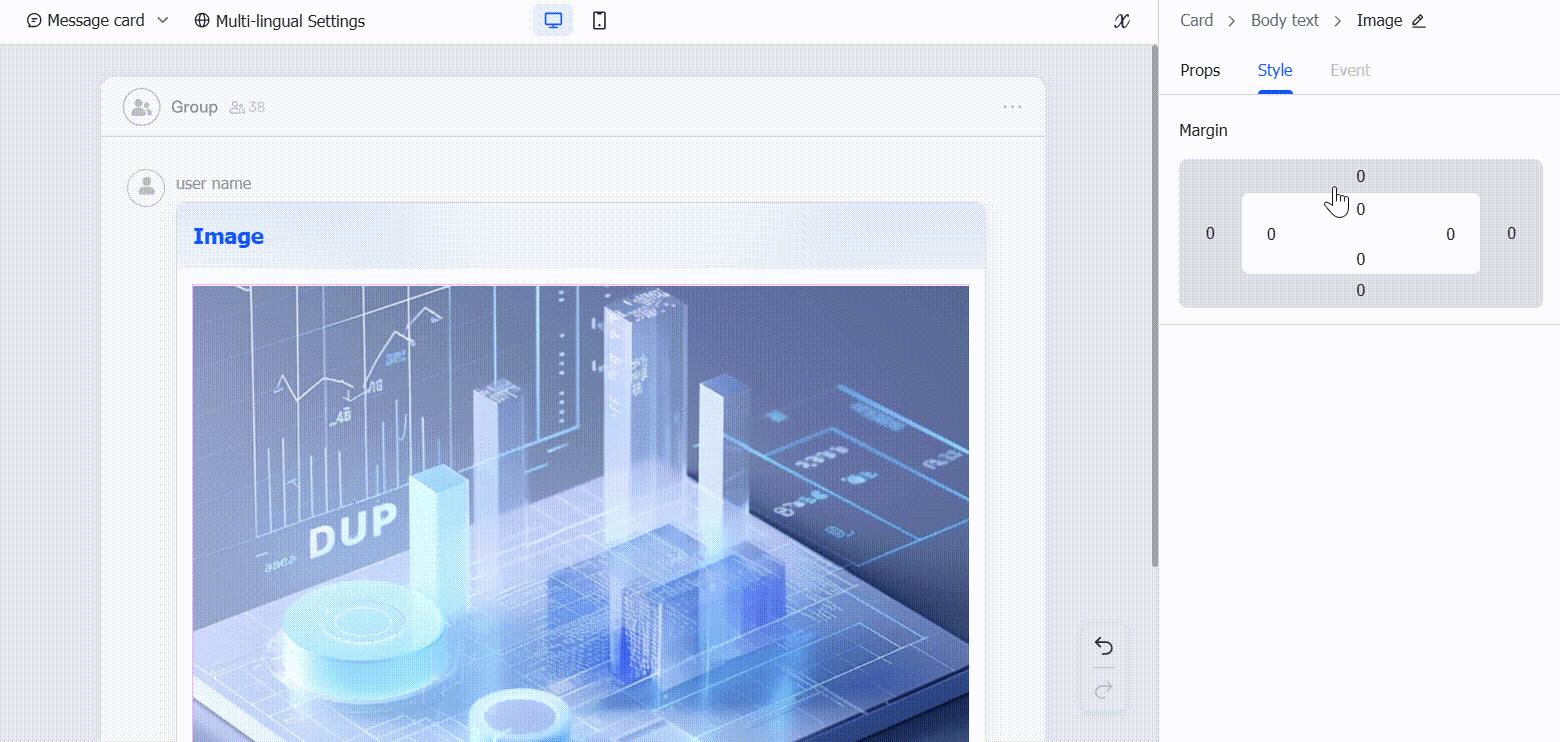Click the canvas vertical scrollbar
The height and width of the screenshot is (742, 1560).
click(1155, 305)
